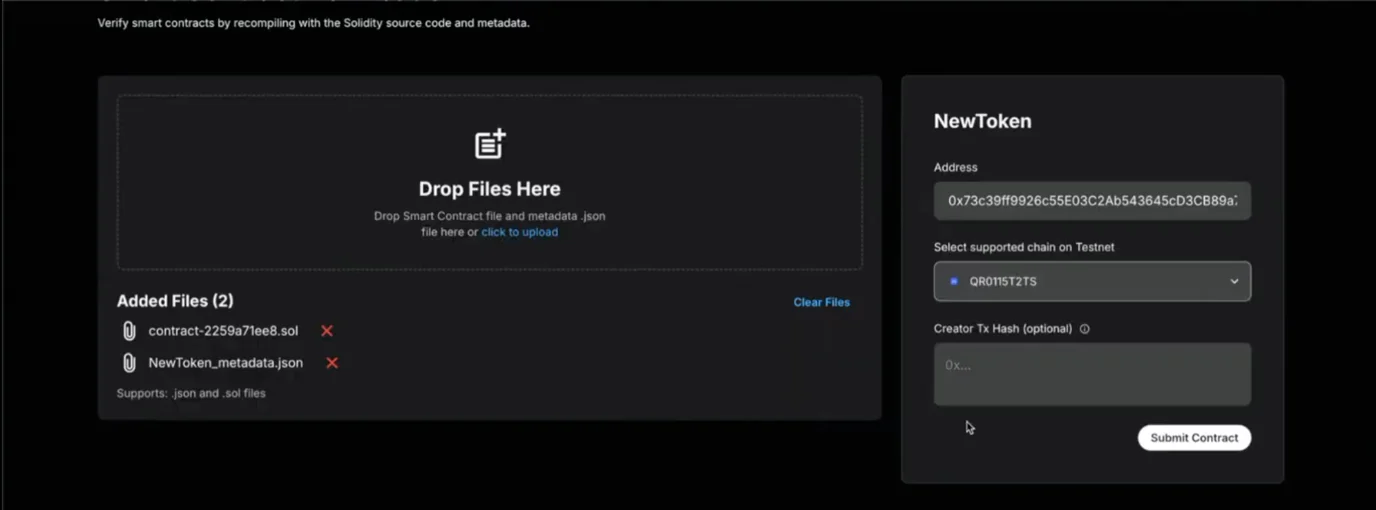Click into the Creator Tx Hash text box
Viewport: 1376px width, 510px height.
[1091, 374]
